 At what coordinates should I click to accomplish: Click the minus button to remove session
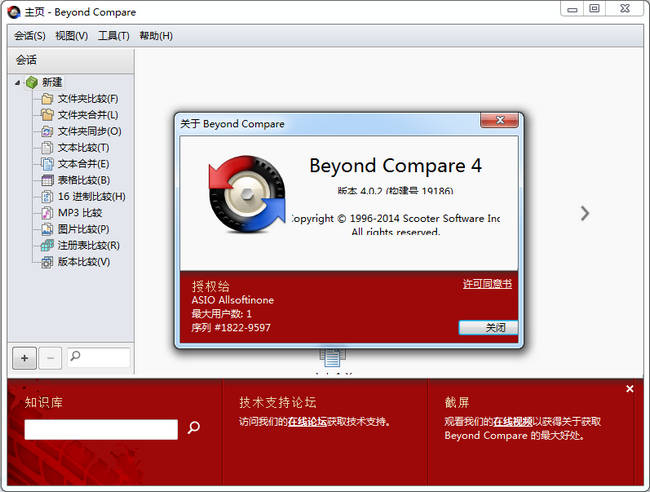click(50, 358)
